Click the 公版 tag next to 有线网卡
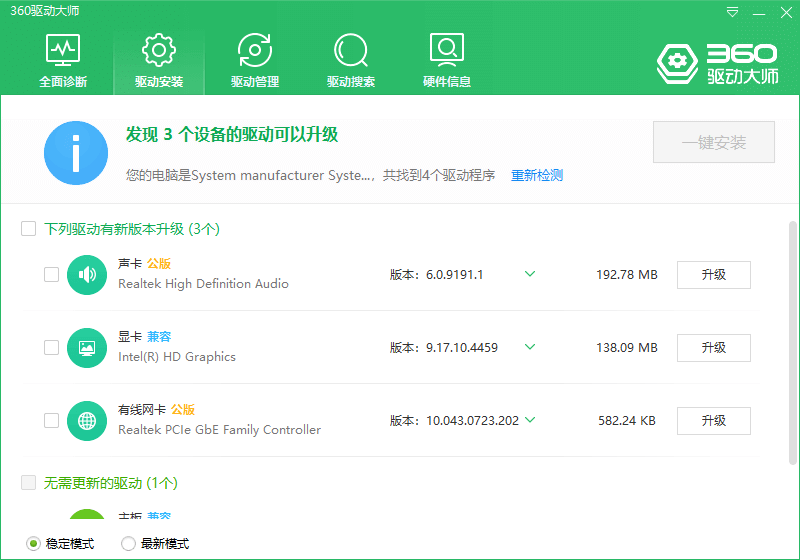Viewport: 800px width, 560px height. 183,410
